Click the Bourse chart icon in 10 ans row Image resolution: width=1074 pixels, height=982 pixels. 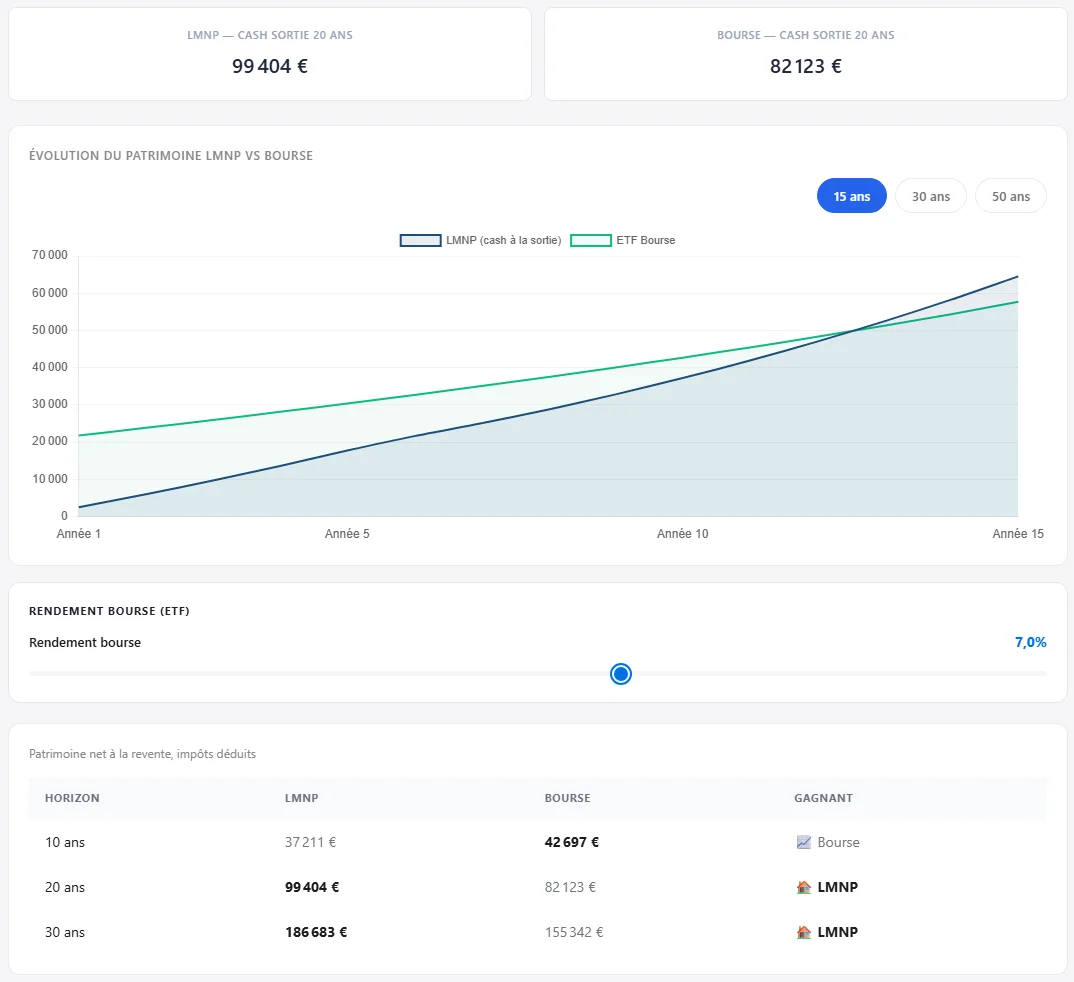[803, 842]
